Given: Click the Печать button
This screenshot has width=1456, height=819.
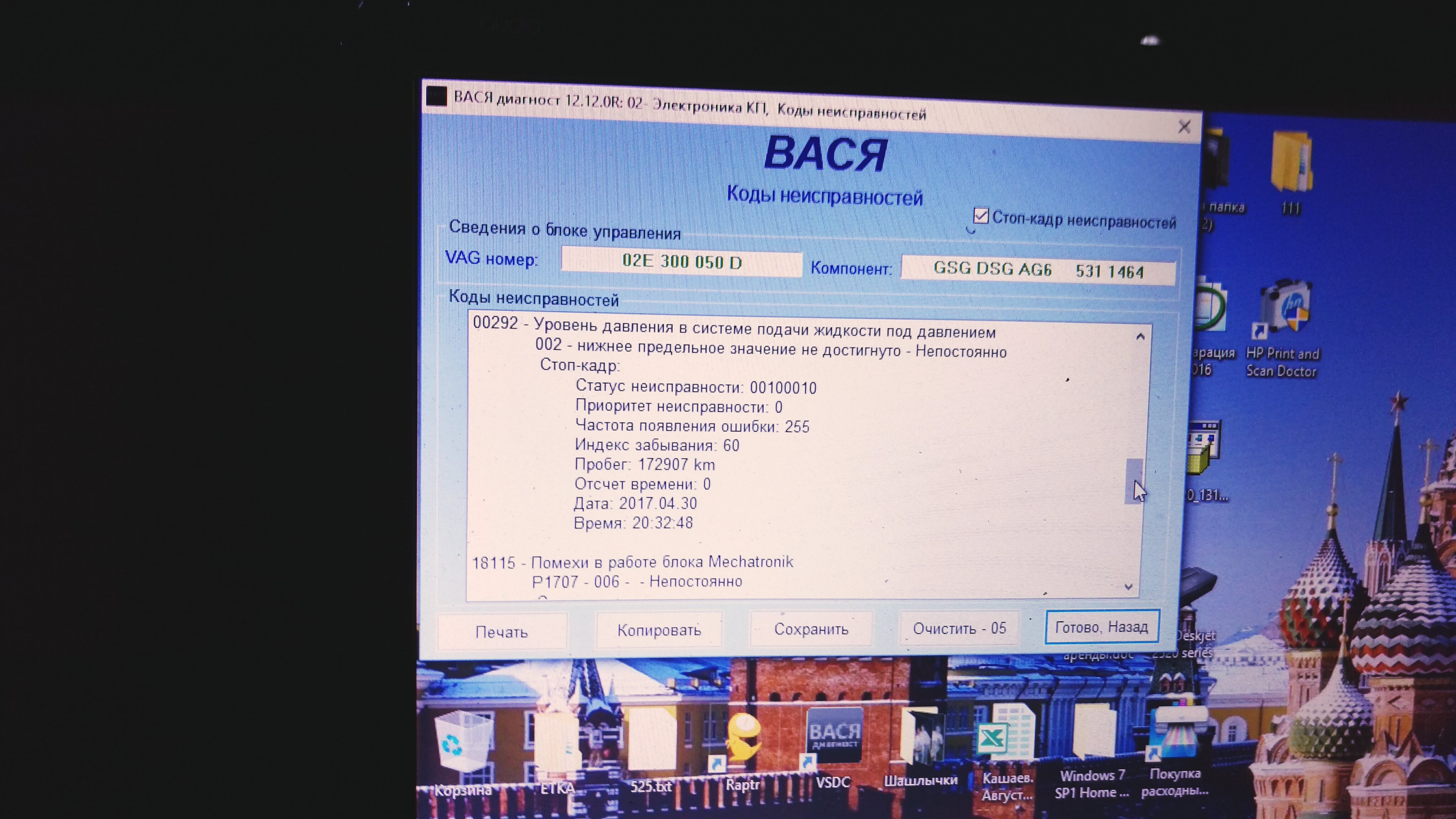Looking at the screenshot, I should [501, 631].
